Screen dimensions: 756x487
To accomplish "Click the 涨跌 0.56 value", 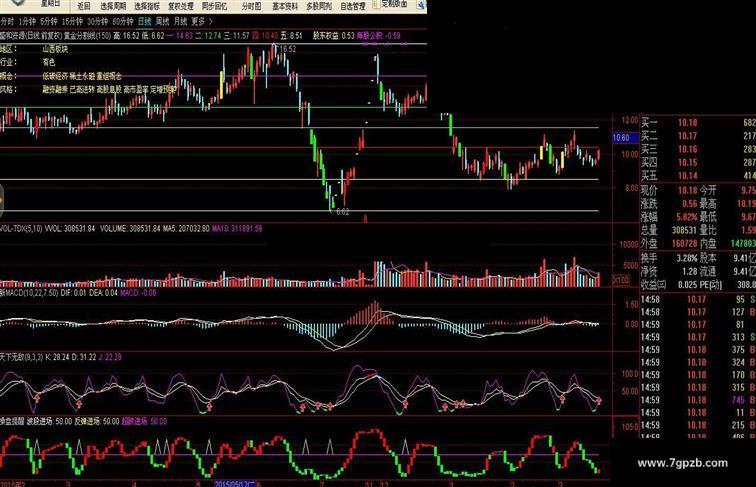I will pyautogui.click(x=689, y=204).
